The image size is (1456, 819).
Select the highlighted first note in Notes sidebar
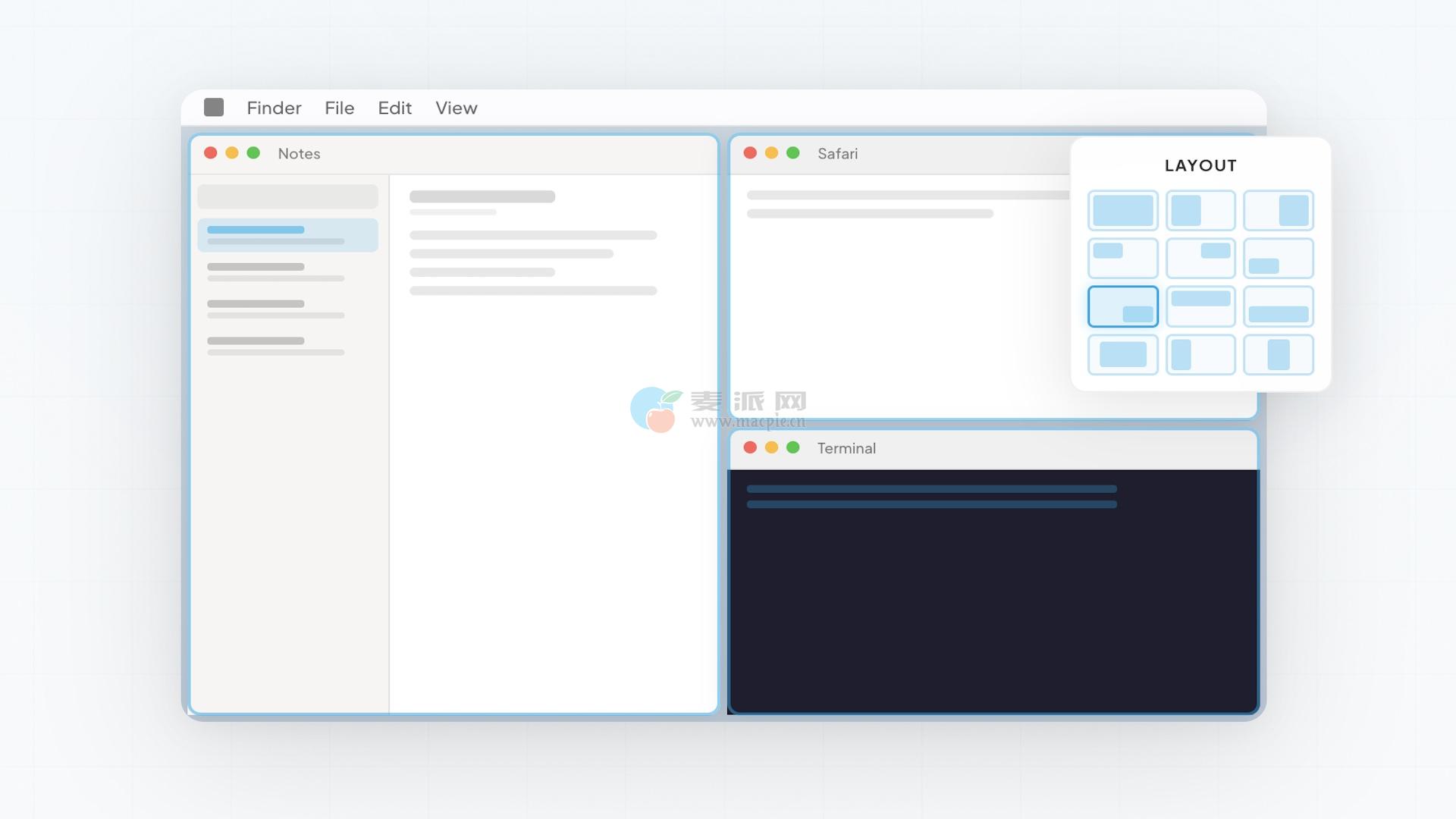point(287,235)
